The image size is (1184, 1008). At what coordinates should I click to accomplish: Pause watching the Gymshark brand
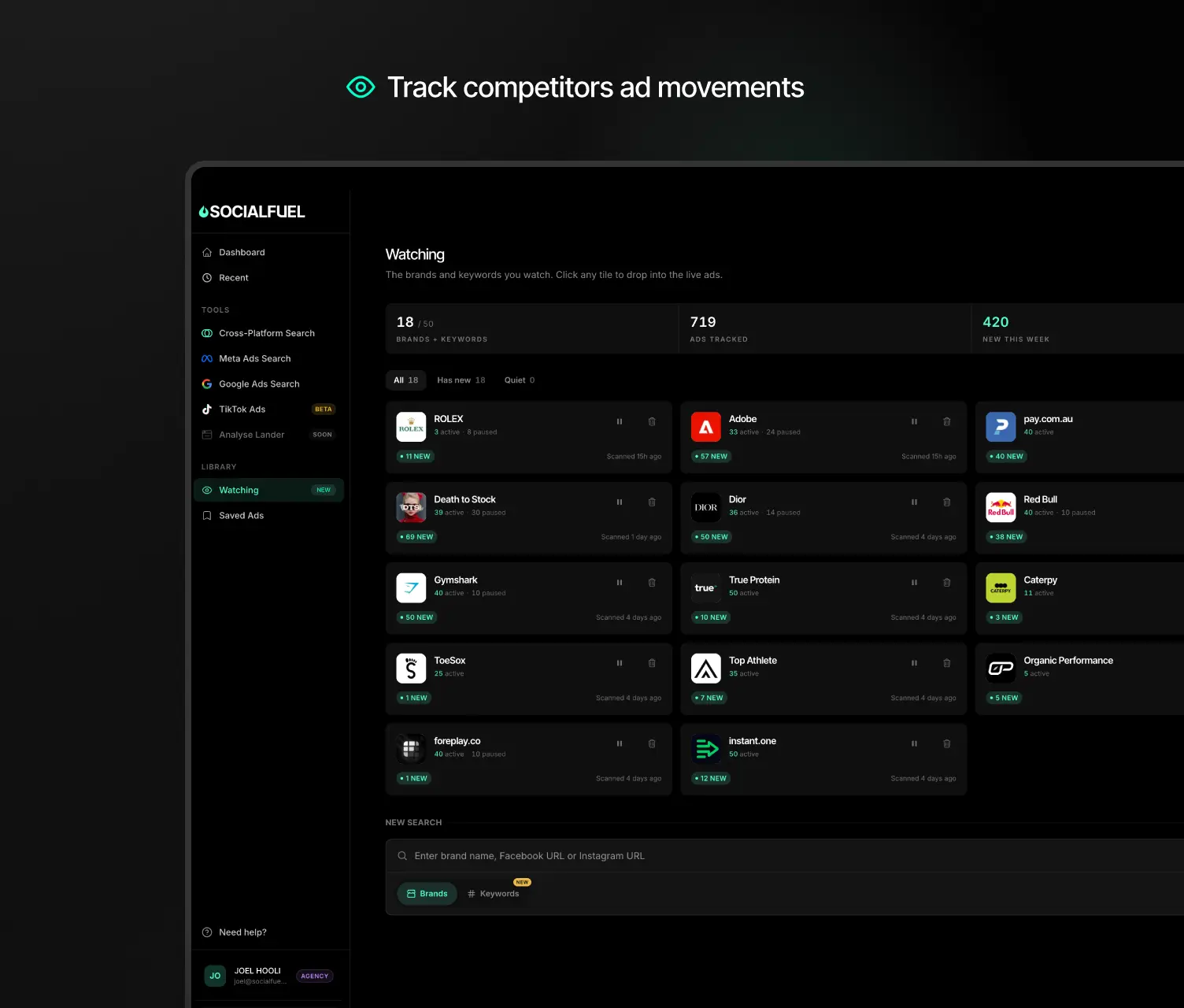coord(620,583)
